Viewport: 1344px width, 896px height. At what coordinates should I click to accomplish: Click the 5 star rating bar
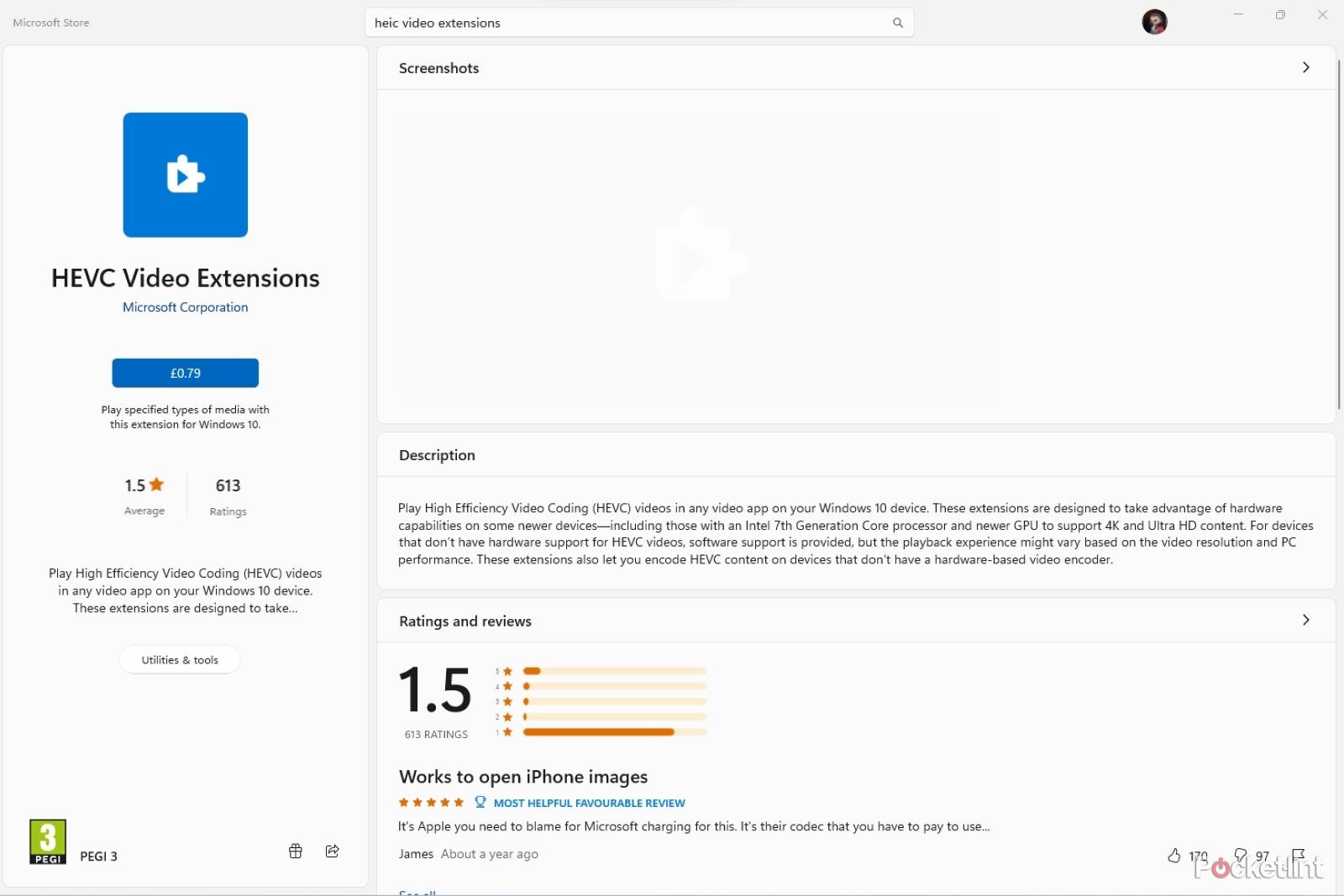point(614,671)
